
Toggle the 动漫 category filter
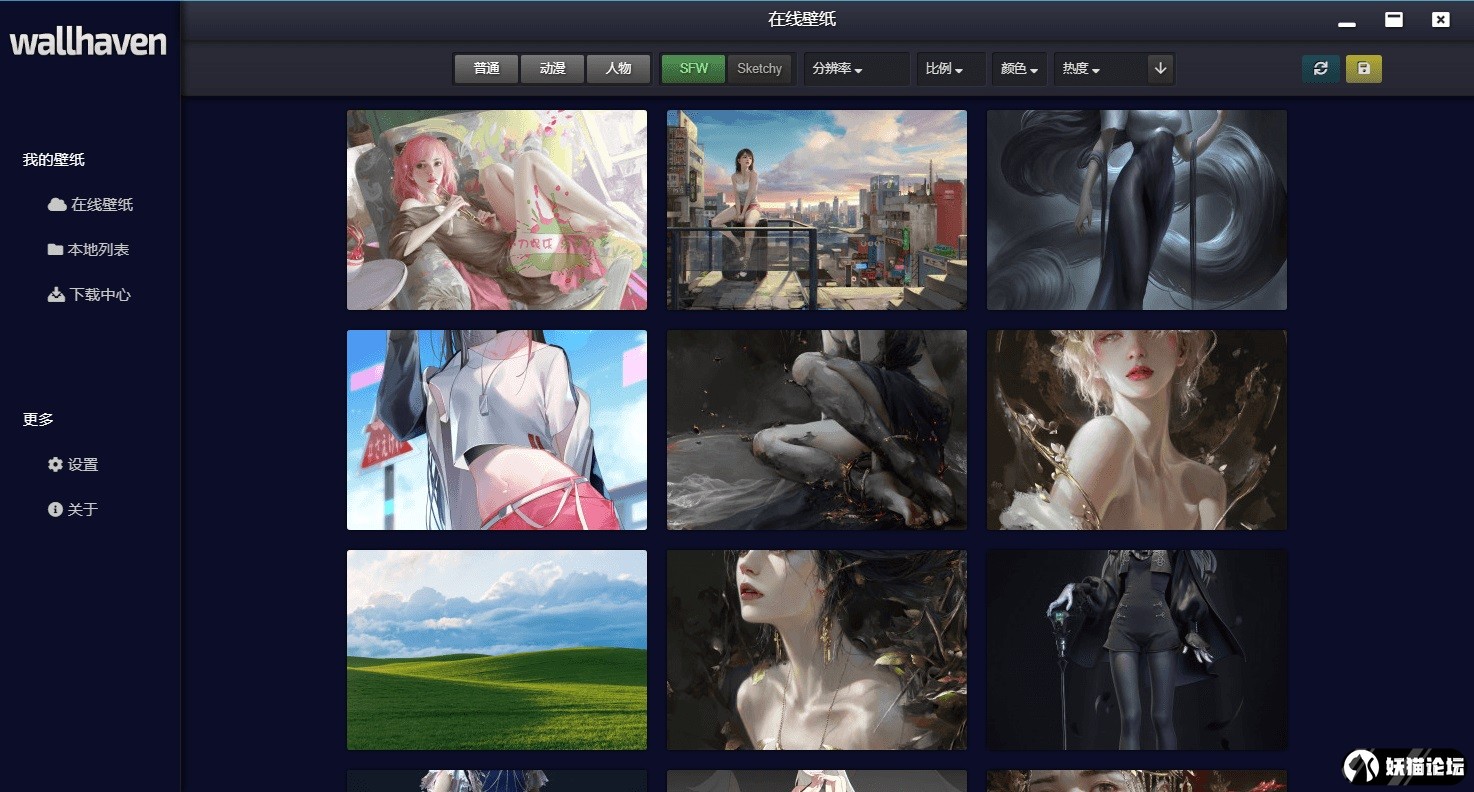click(x=552, y=68)
